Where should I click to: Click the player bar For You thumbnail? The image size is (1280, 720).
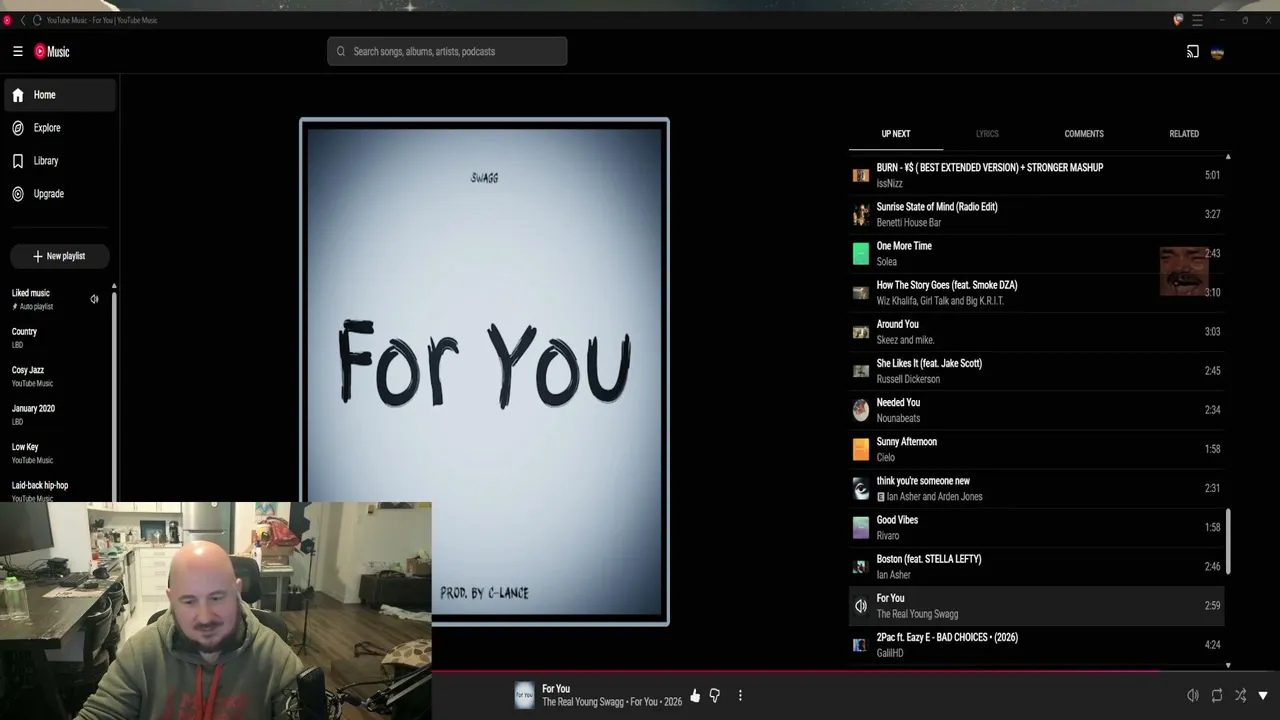coord(524,695)
